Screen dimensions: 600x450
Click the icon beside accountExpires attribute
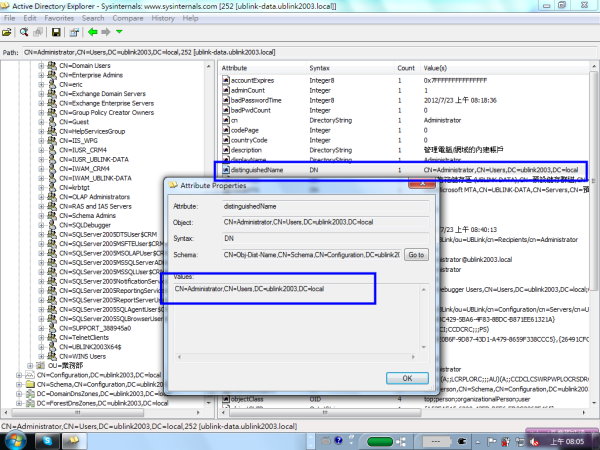pyautogui.click(x=226, y=80)
